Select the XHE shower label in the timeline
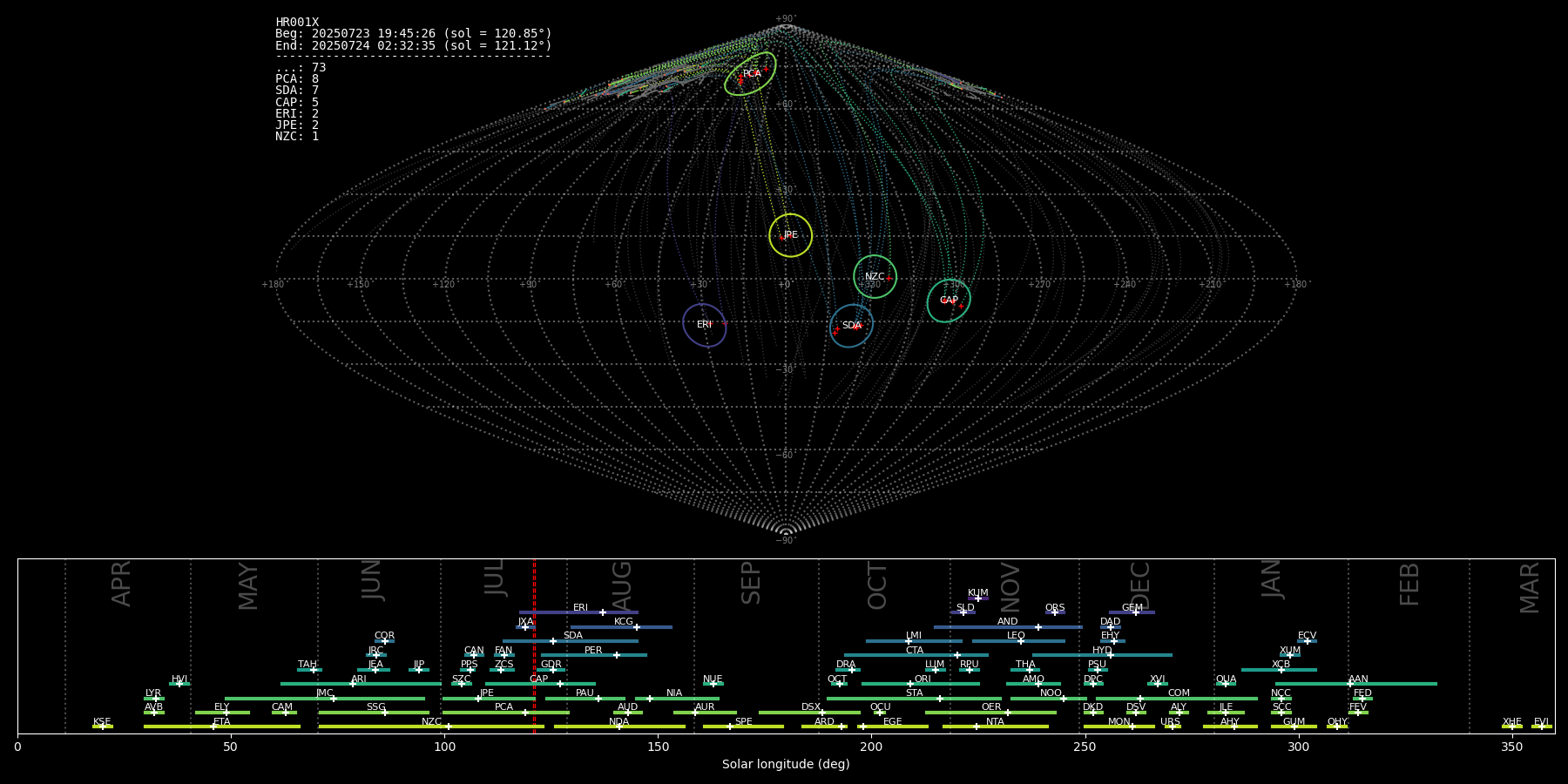 [1512, 722]
